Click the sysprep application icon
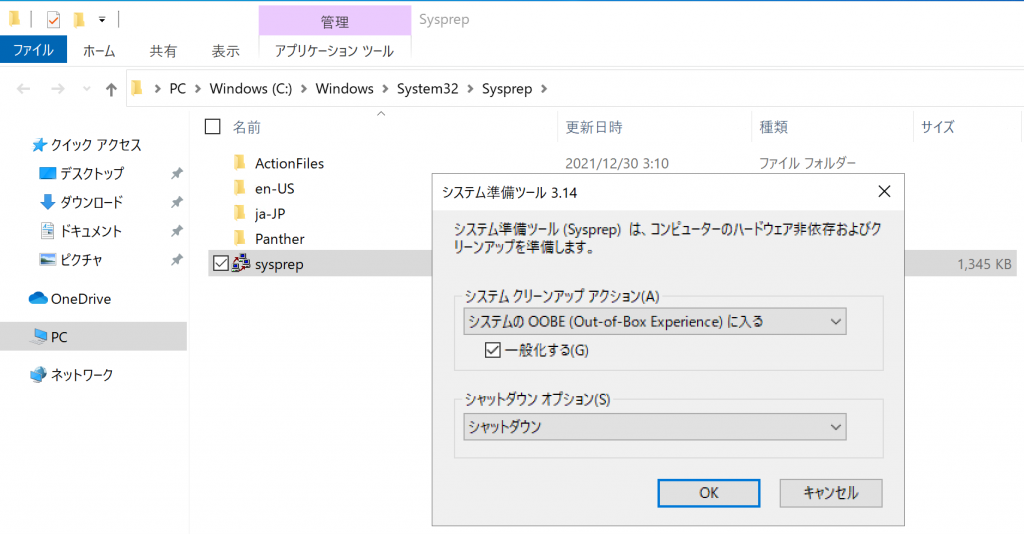 241,263
